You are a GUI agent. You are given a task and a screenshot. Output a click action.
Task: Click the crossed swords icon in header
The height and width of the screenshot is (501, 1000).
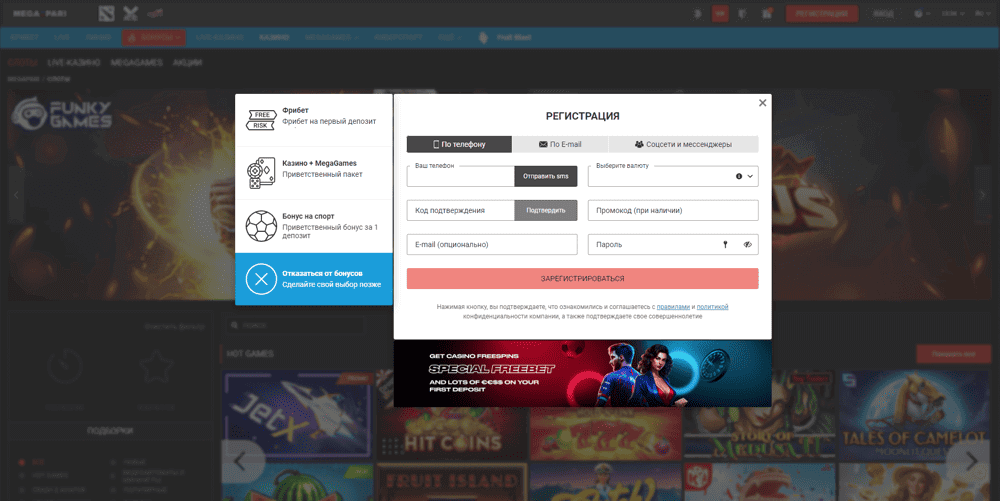(130, 13)
